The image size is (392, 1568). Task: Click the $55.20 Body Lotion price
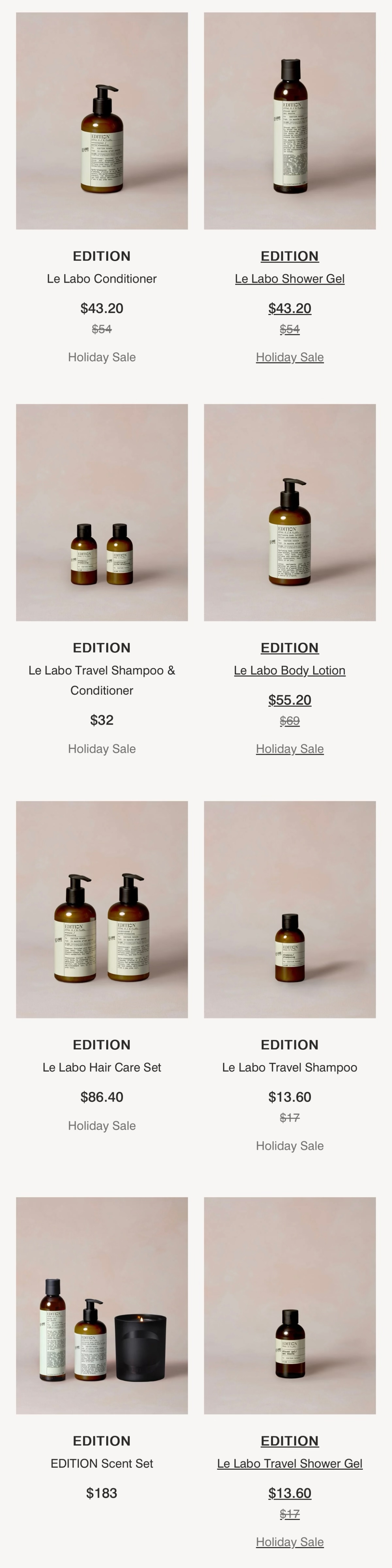pyautogui.click(x=290, y=700)
